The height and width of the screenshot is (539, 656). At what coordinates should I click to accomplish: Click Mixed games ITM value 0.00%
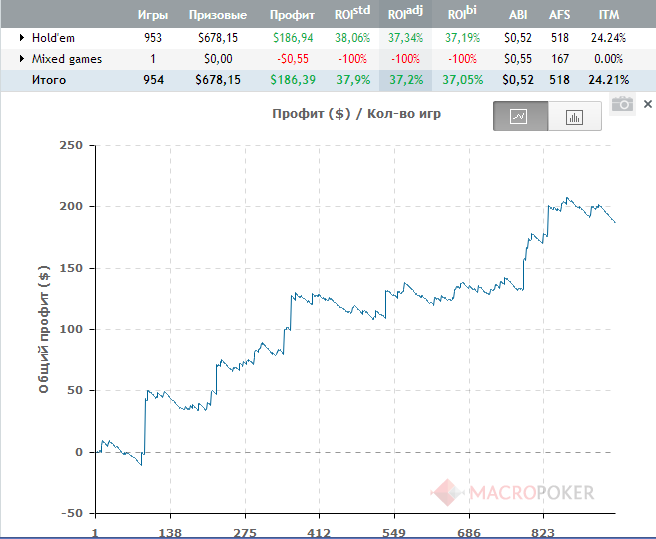[608, 59]
